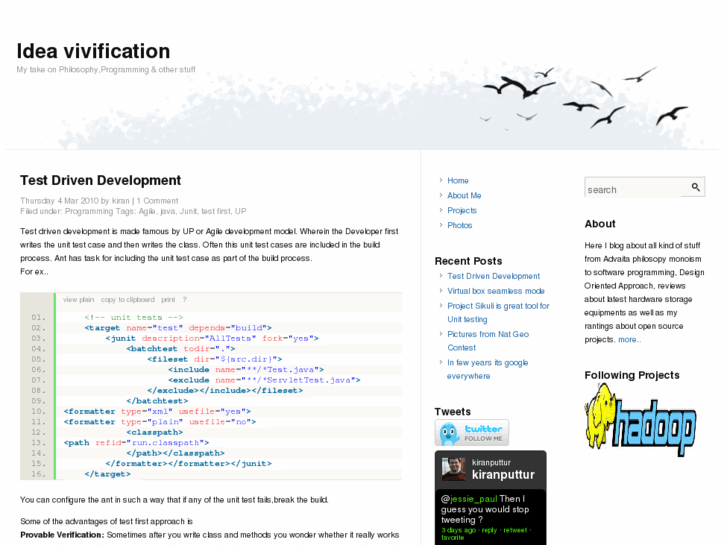Viewport: 727px width, 545px height.
Task: Open post In few years its google everywhere
Action: point(487,369)
